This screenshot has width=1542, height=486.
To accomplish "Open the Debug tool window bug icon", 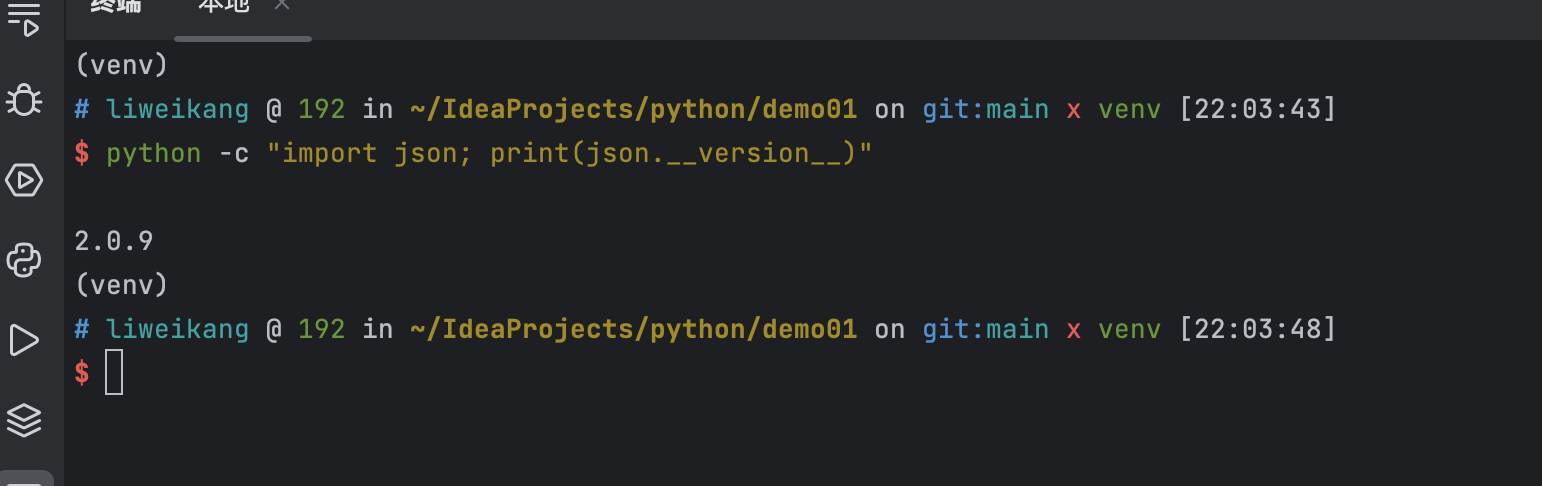I will point(24,100).
